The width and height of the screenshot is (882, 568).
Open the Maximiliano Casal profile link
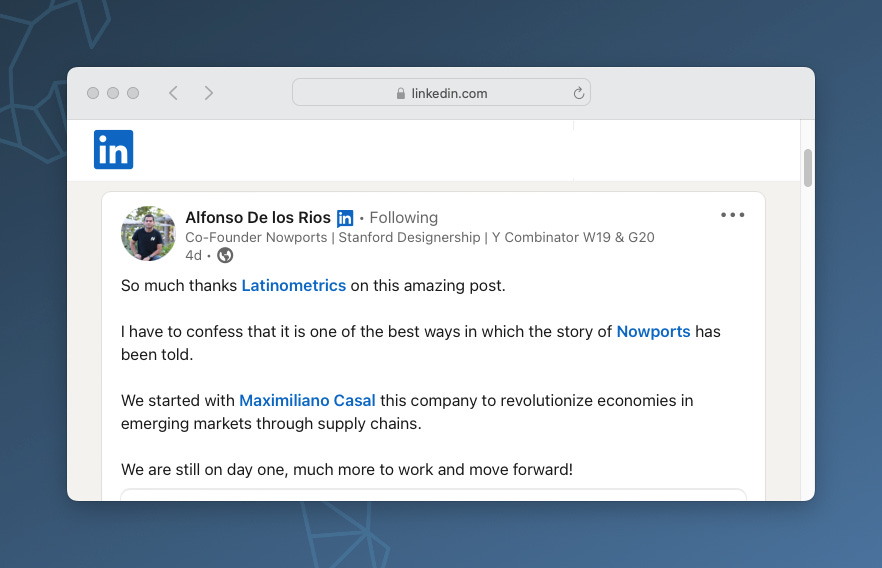(307, 400)
